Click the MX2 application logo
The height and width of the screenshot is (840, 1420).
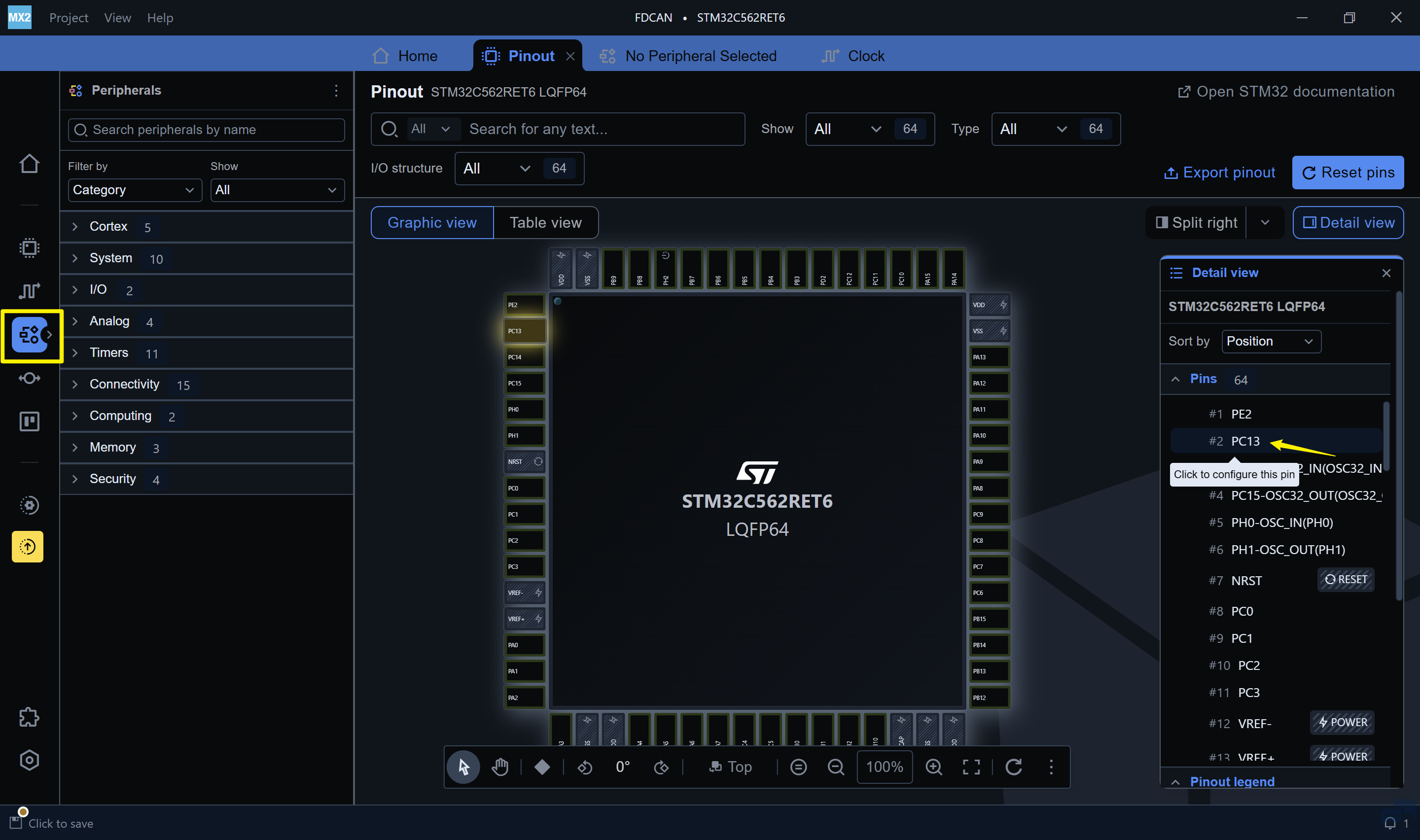[x=20, y=18]
